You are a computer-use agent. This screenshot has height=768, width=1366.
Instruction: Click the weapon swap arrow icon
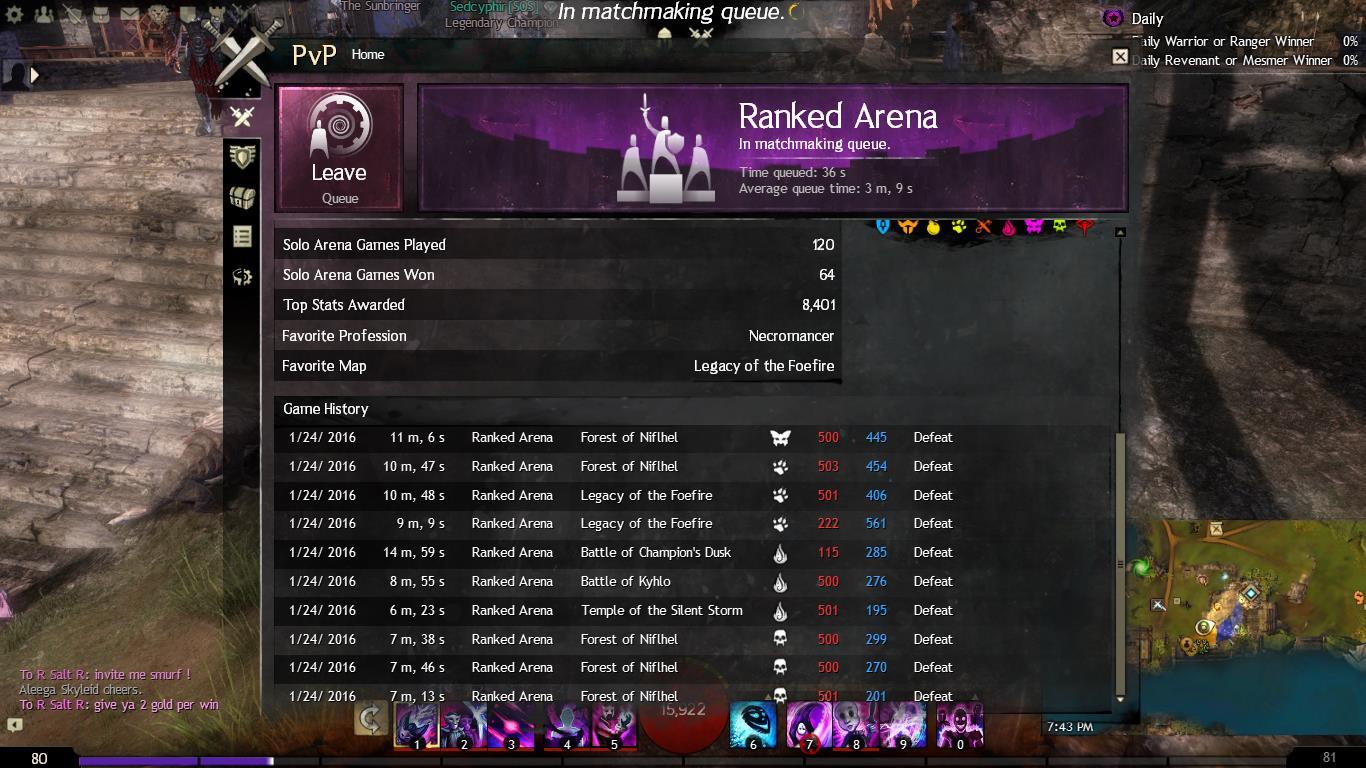371,718
